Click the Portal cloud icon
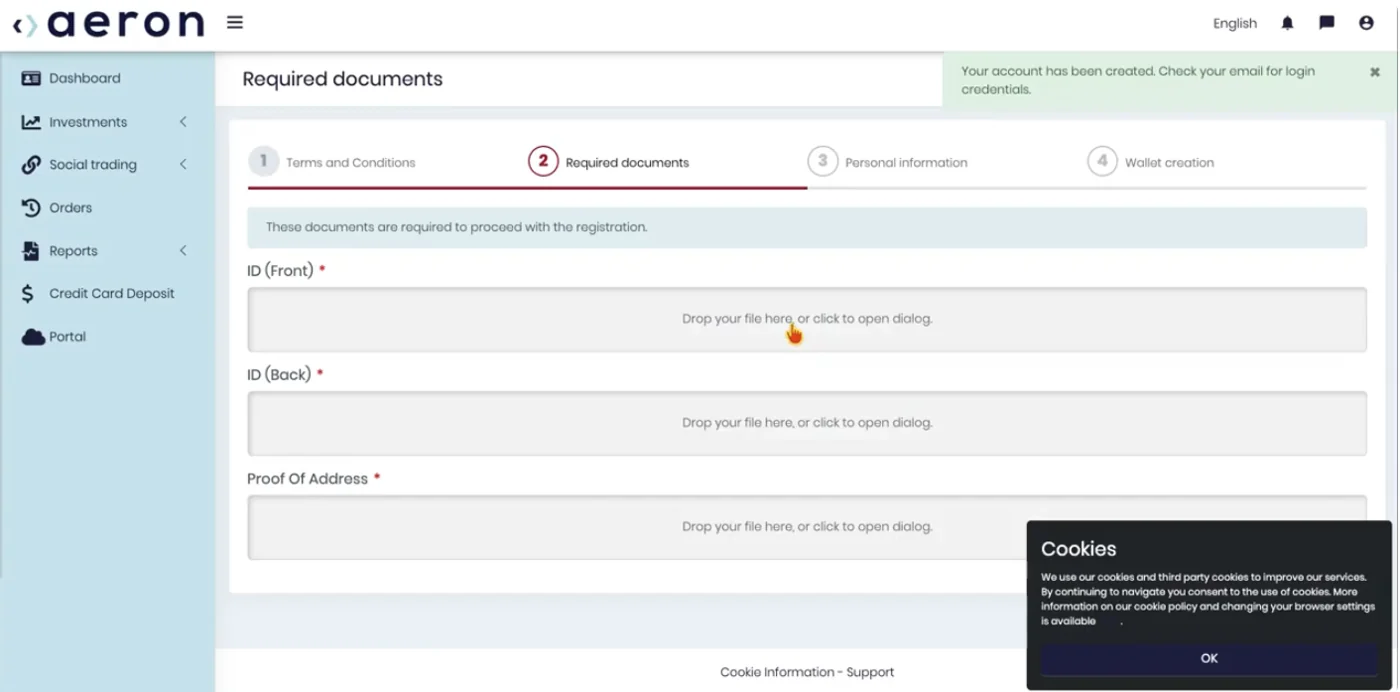Viewport: 1400px width, 692px height. [32, 337]
